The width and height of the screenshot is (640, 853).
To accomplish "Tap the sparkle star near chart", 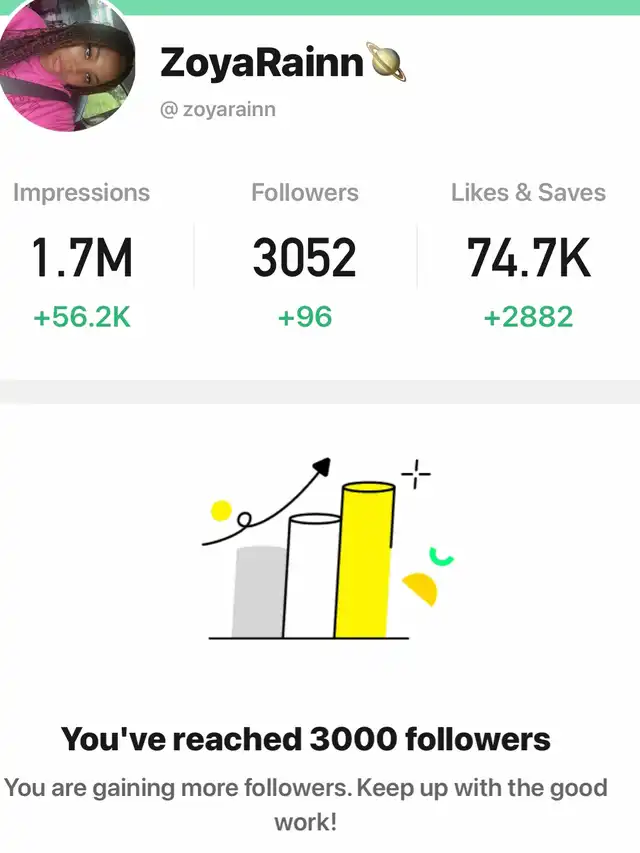I will (416, 474).
